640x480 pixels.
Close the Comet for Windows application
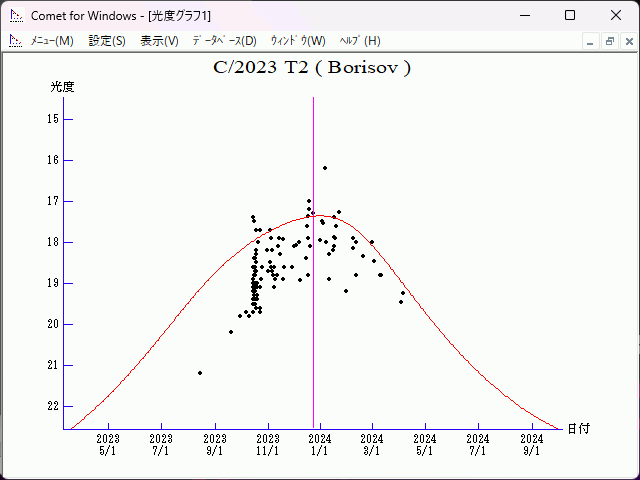(x=616, y=16)
